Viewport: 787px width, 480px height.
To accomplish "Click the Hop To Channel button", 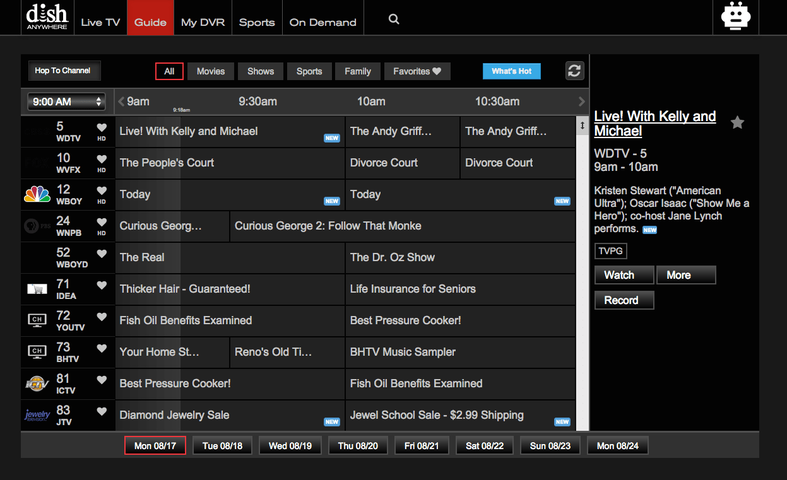I will pyautogui.click(x=64, y=71).
